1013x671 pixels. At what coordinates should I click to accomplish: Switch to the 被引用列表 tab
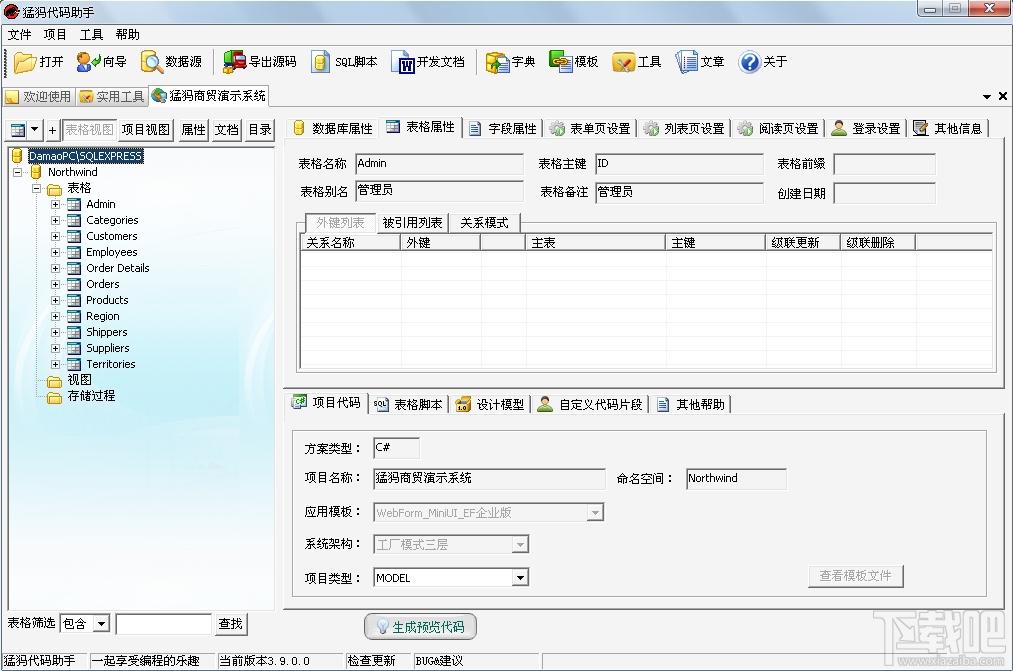[412, 223]
